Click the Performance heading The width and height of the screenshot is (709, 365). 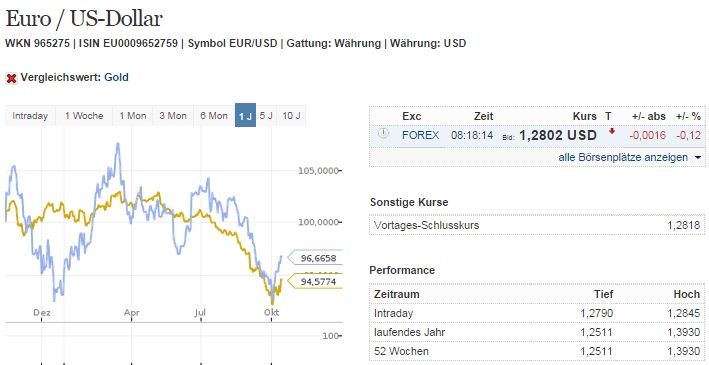402,270
